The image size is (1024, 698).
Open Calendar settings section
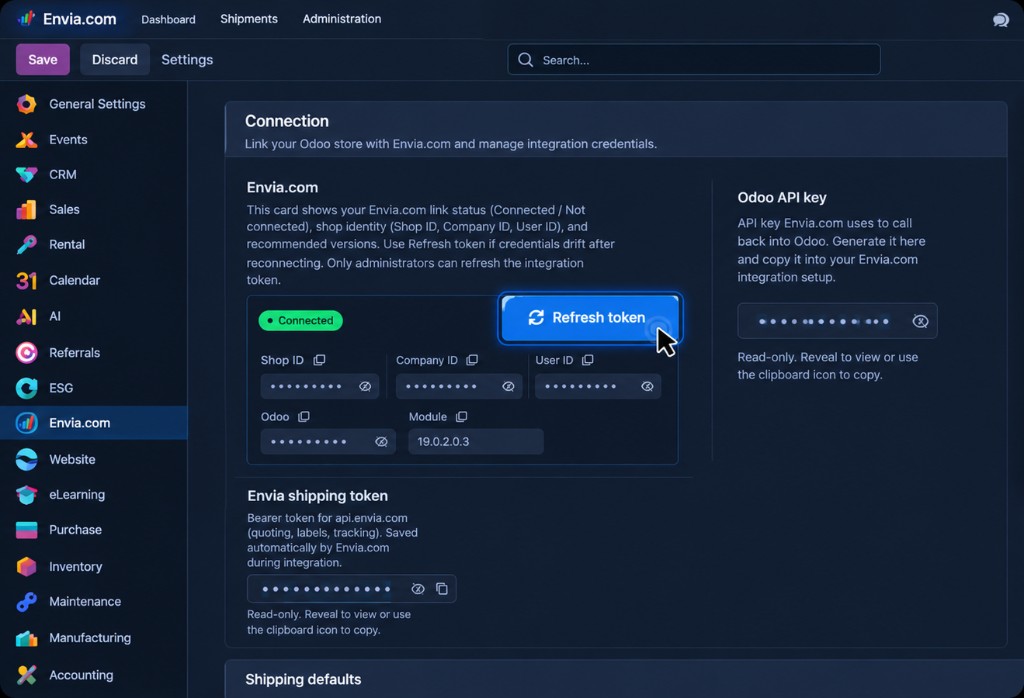point(93,280)
